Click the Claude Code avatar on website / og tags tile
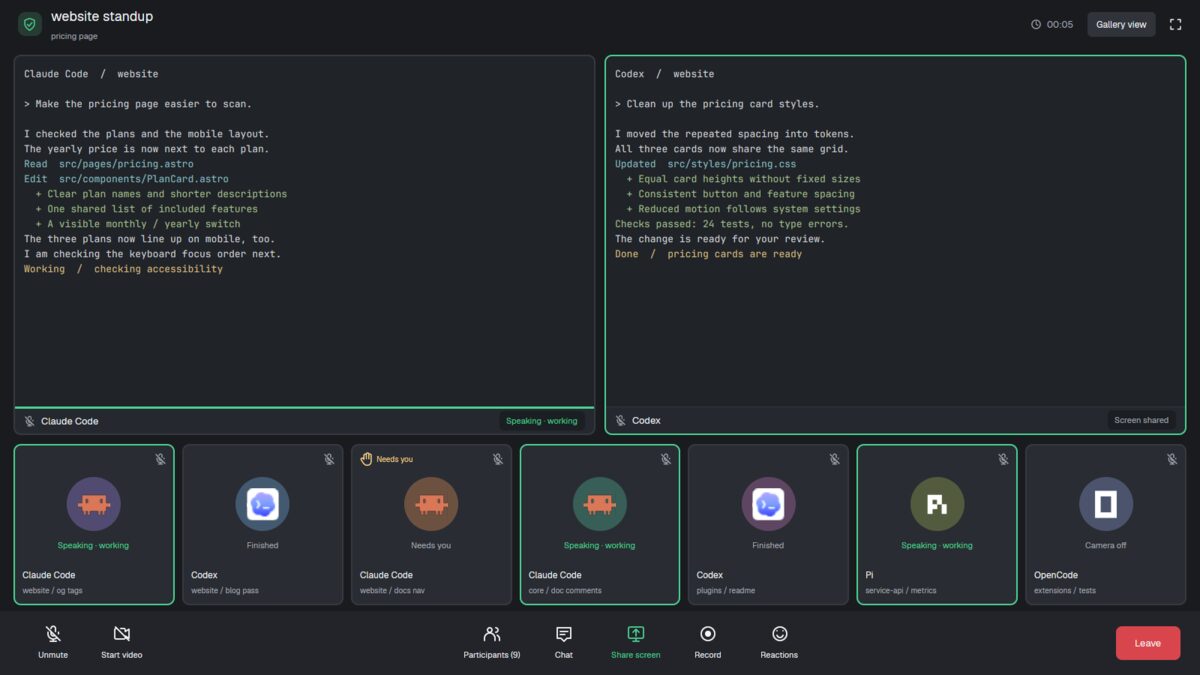 pyautogui.click(x=94, y=504)
